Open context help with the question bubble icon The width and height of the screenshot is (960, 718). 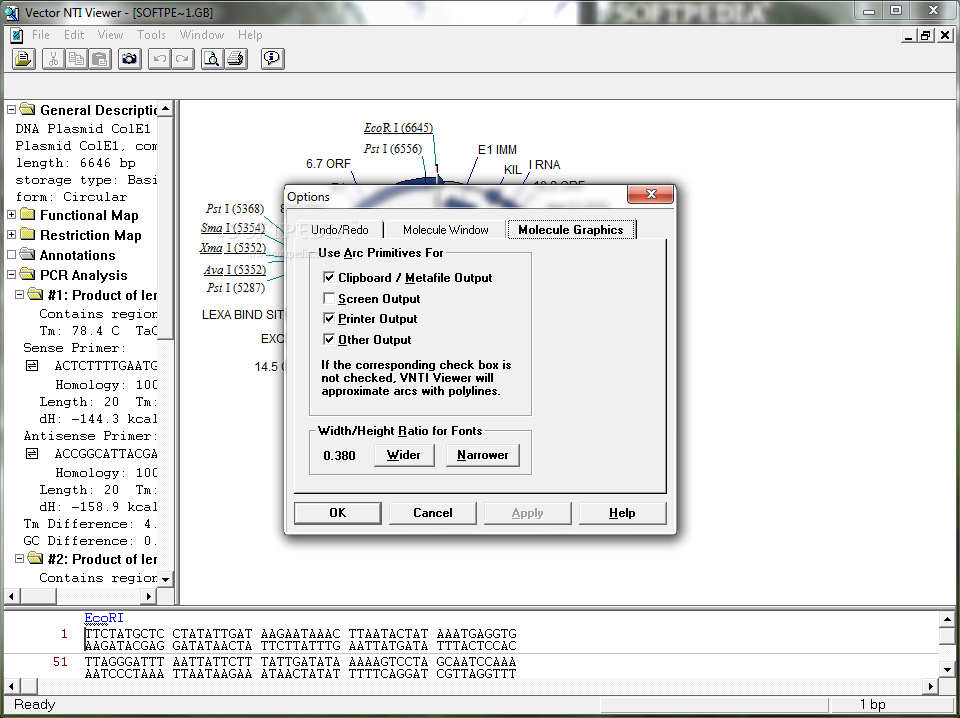[272, 58]
